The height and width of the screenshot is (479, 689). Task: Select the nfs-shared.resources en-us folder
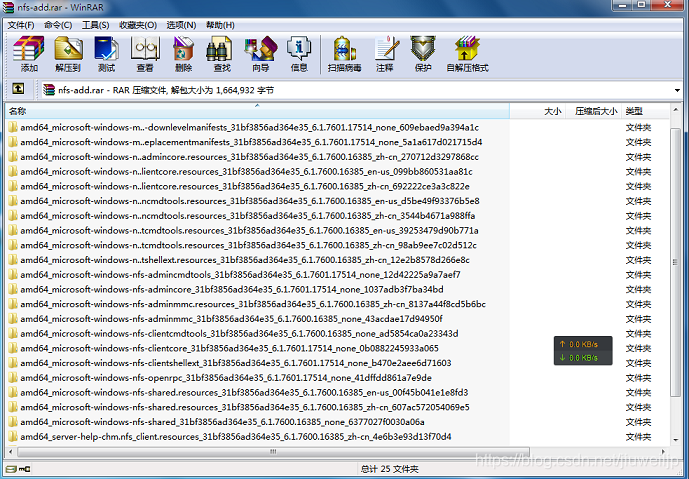click(244, 392)
